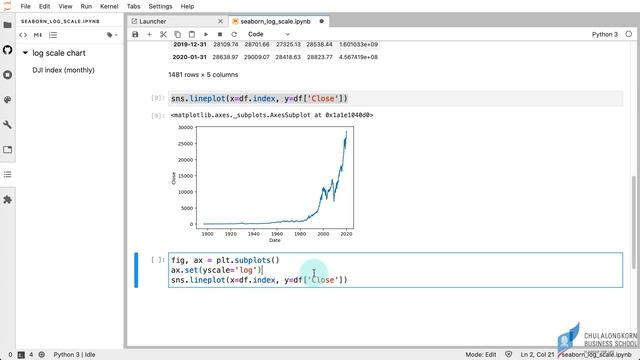Click 'Mode: Edit' status indicator

[x=481, y=355]
